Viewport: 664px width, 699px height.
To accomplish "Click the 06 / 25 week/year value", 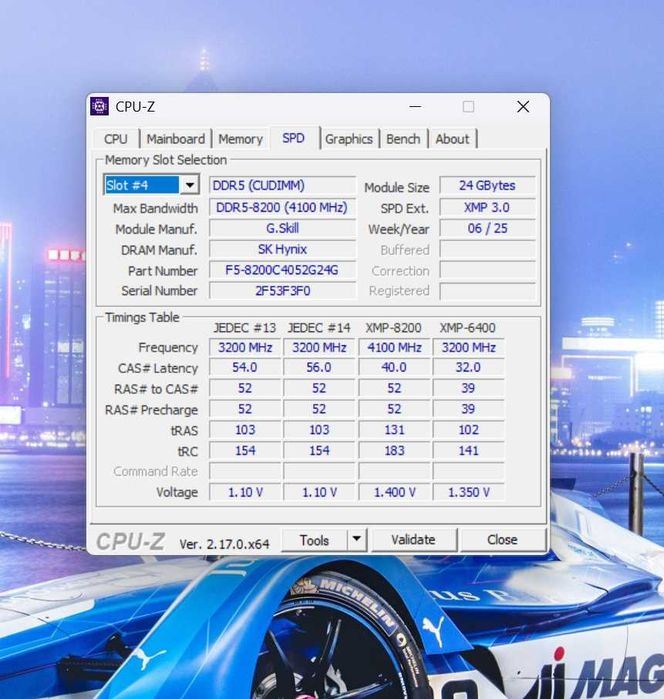I will click(x=487, y=228).
